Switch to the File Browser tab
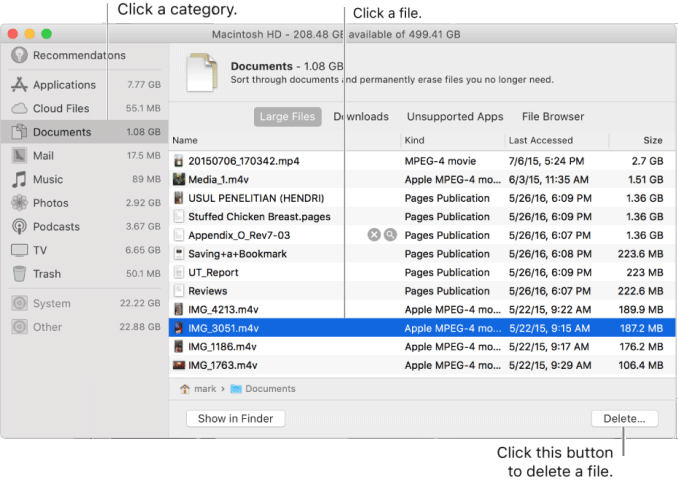The width and height of the screenshot is (678, 484). point(553,116)
